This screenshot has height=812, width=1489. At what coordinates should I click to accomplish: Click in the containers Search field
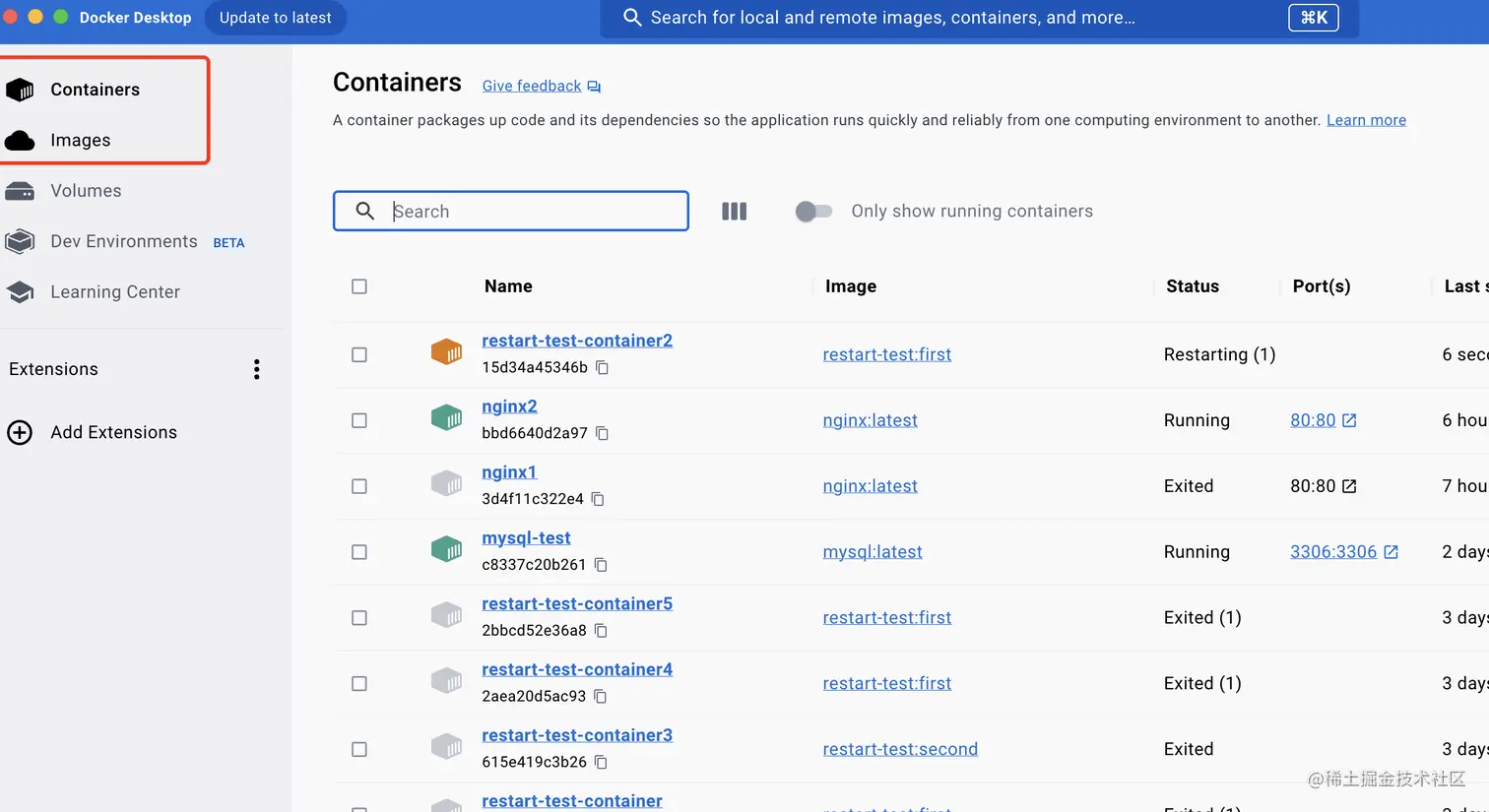pyautogui.click(x=511, y=212)
